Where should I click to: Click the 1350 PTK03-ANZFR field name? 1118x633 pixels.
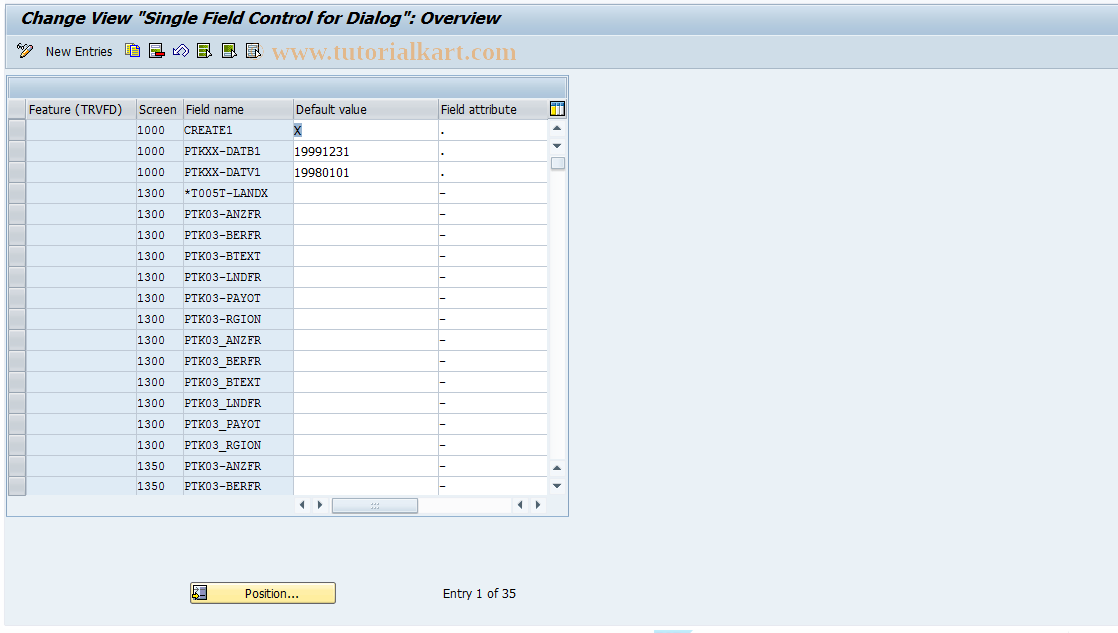coord(222,466)
